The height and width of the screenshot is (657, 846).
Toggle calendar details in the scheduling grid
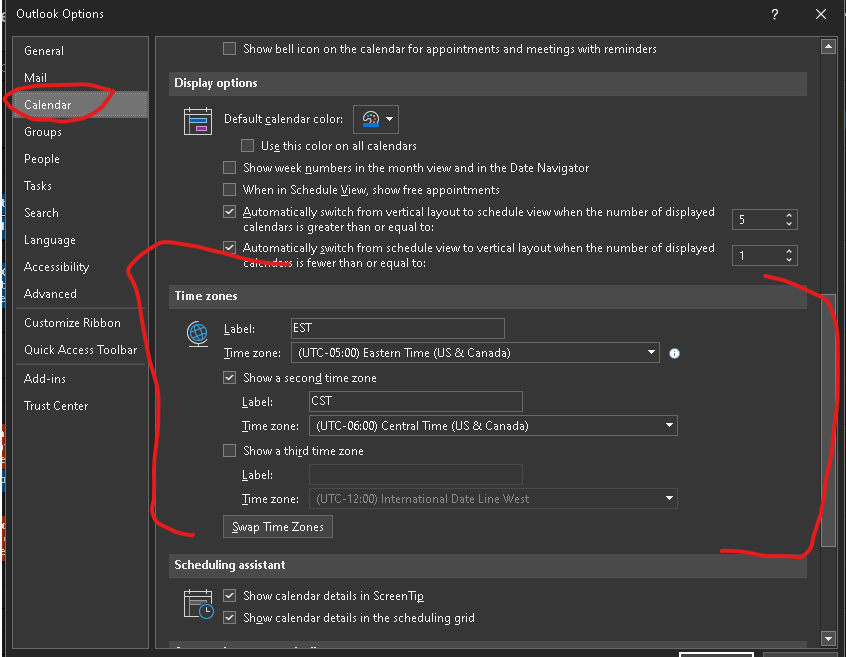tap(229, 618)
